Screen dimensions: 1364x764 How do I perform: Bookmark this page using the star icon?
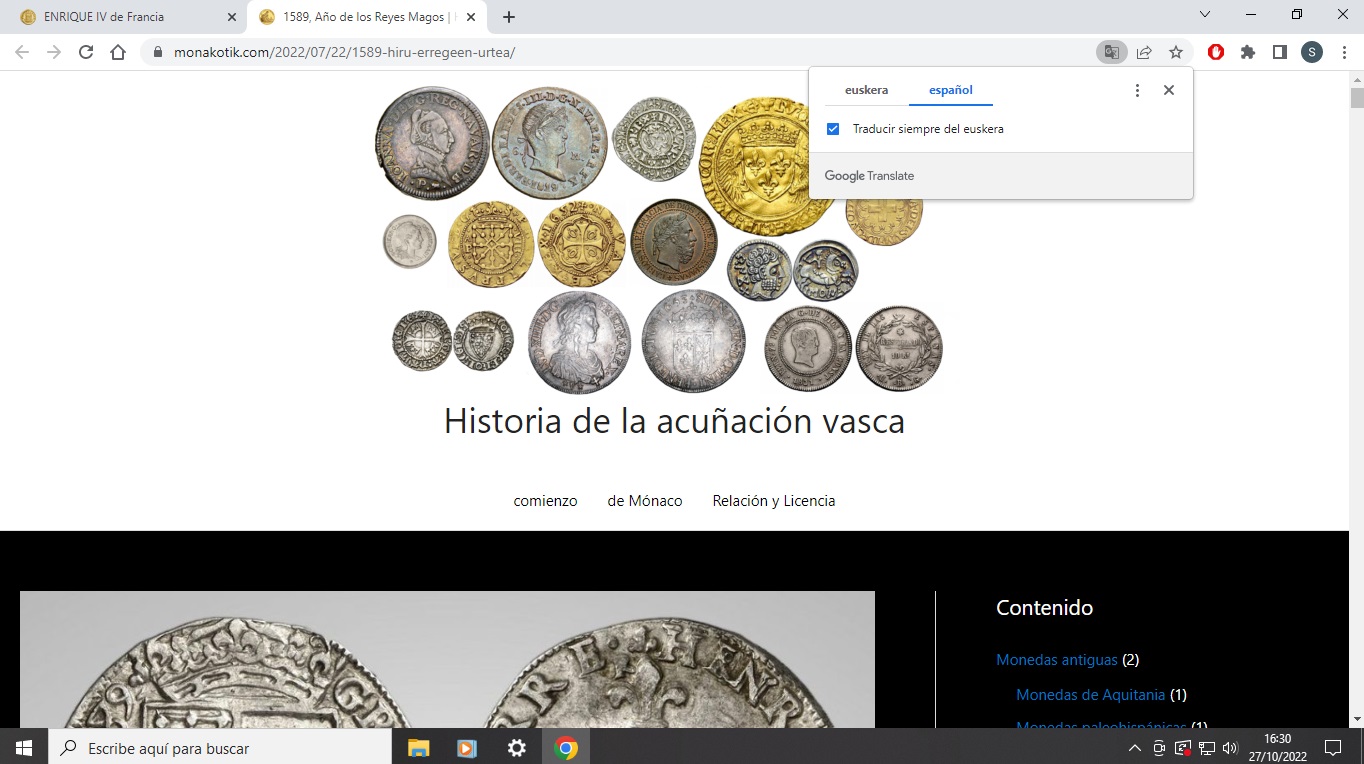[1176, 51]
